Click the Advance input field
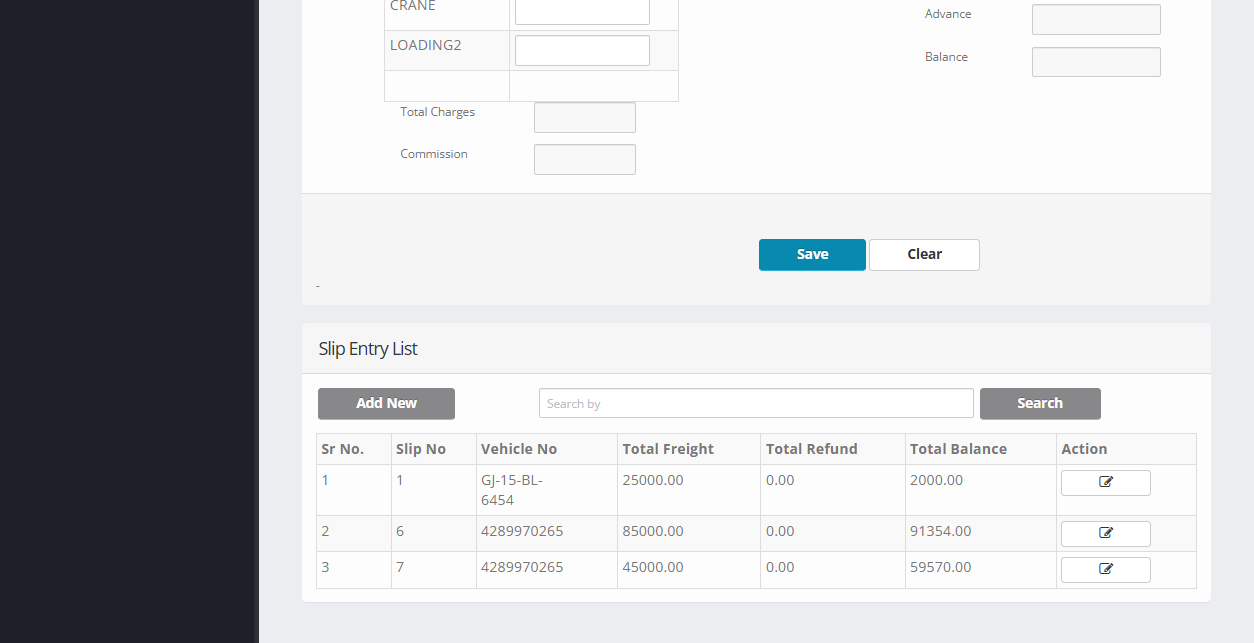Viewport: 1254px width, 643px height. [x=1096, y=20]
